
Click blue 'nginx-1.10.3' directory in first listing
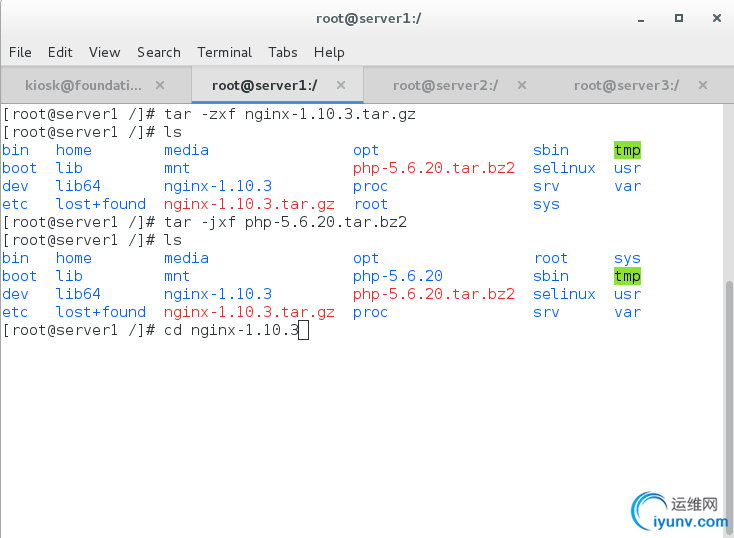pos(218,186)
